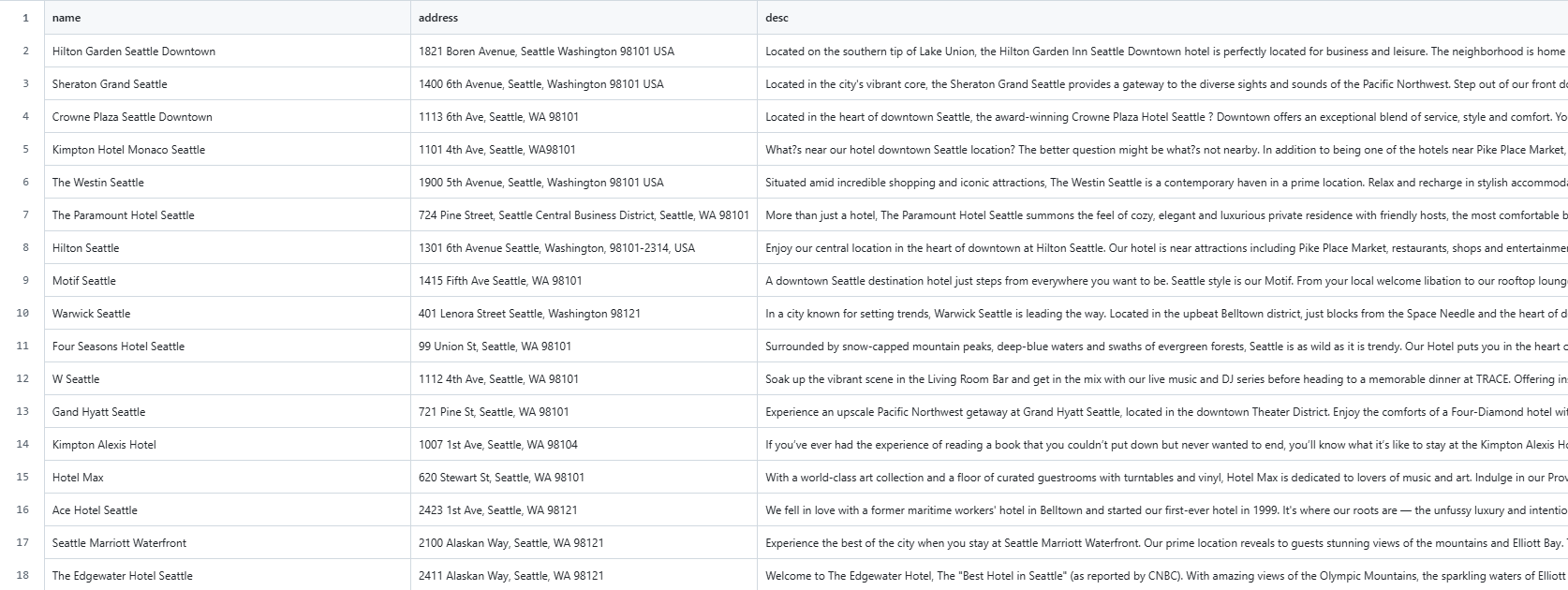
Task: Select address 1821 Boren Avenue cell
Action: [584, 52]
